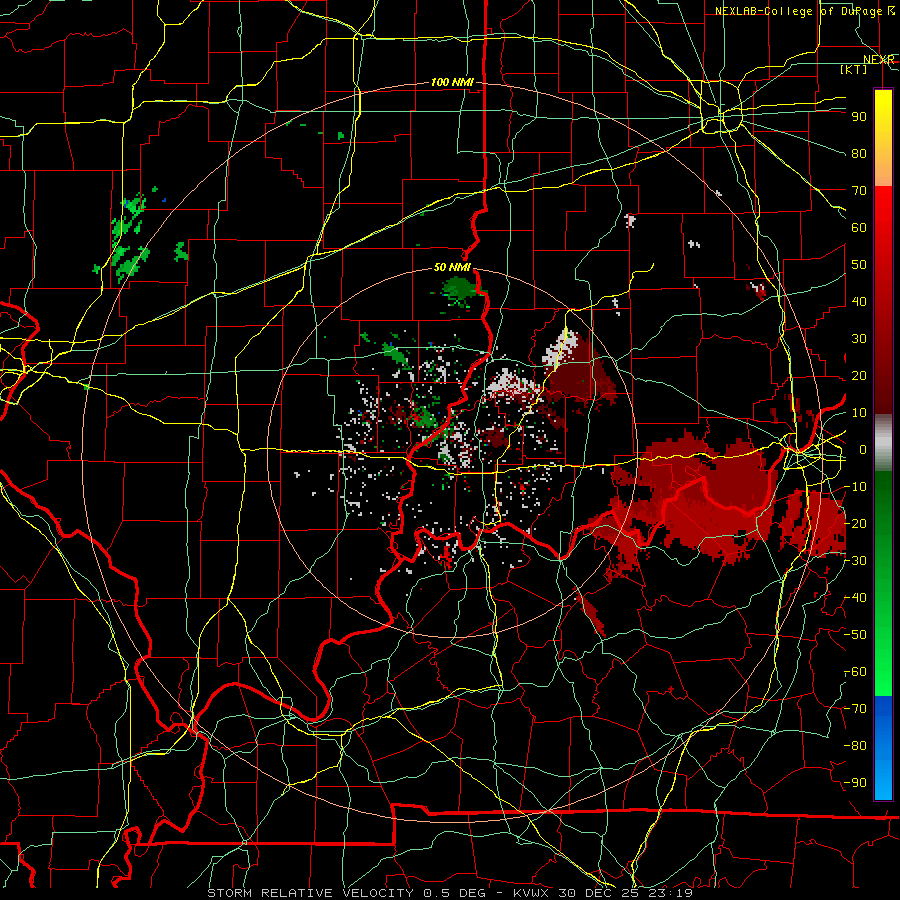Click the 10 value on the velocity scale
The image size is (900, 900).
pyautogui.click(x=859, y=413)
